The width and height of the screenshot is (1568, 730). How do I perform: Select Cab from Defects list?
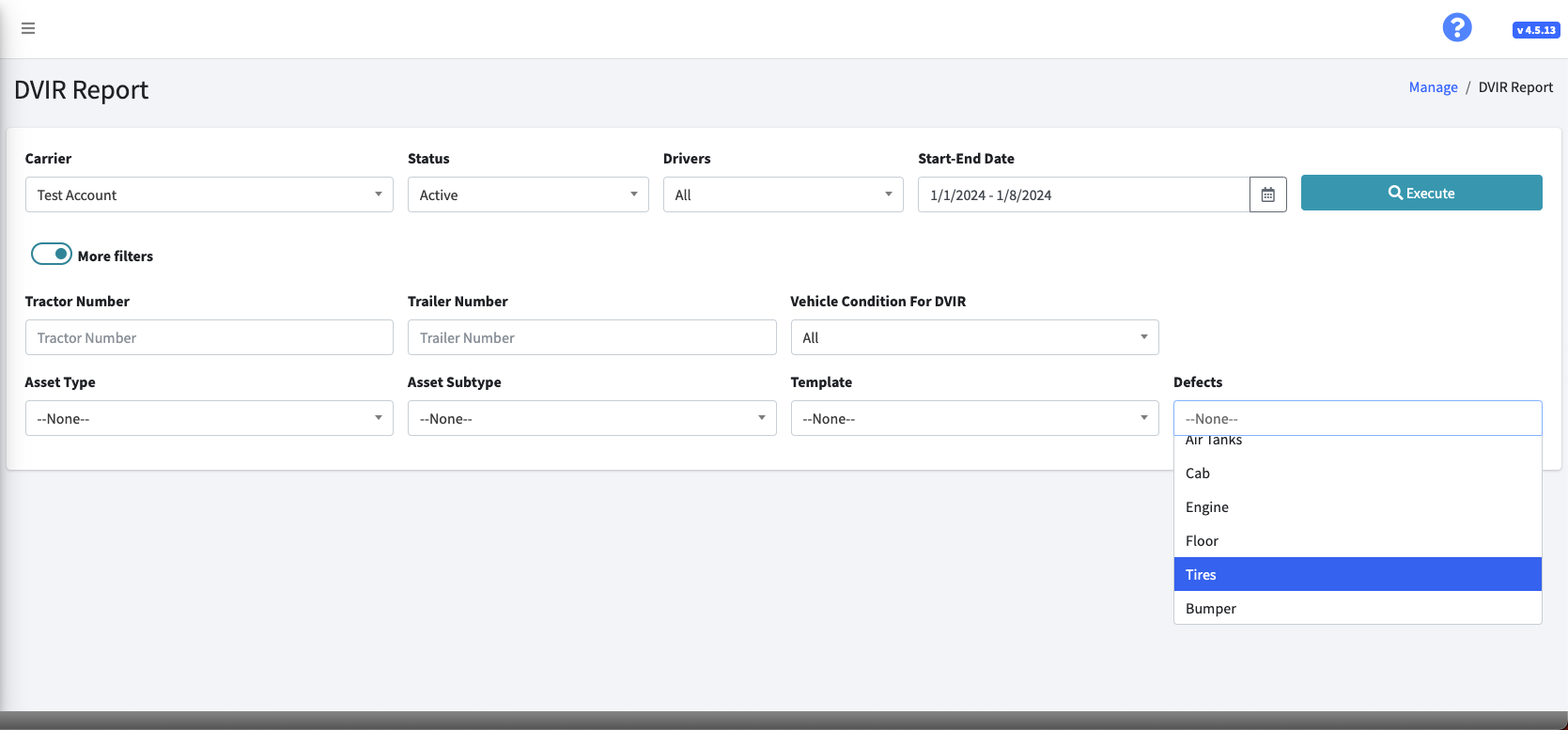tap(1358, 474)
